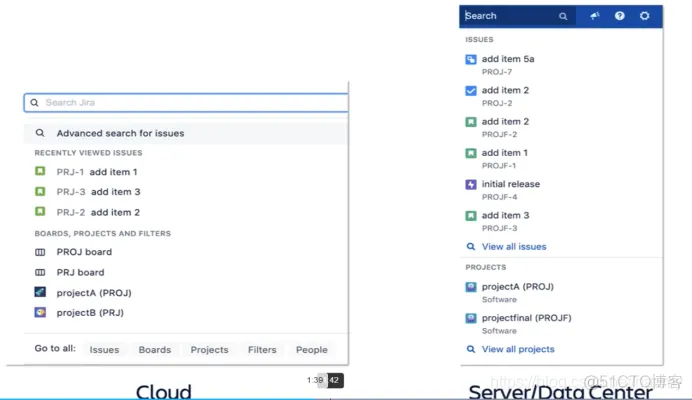Open the Help question mark icon
Screen dimensions: 692x400
(620, 16)
